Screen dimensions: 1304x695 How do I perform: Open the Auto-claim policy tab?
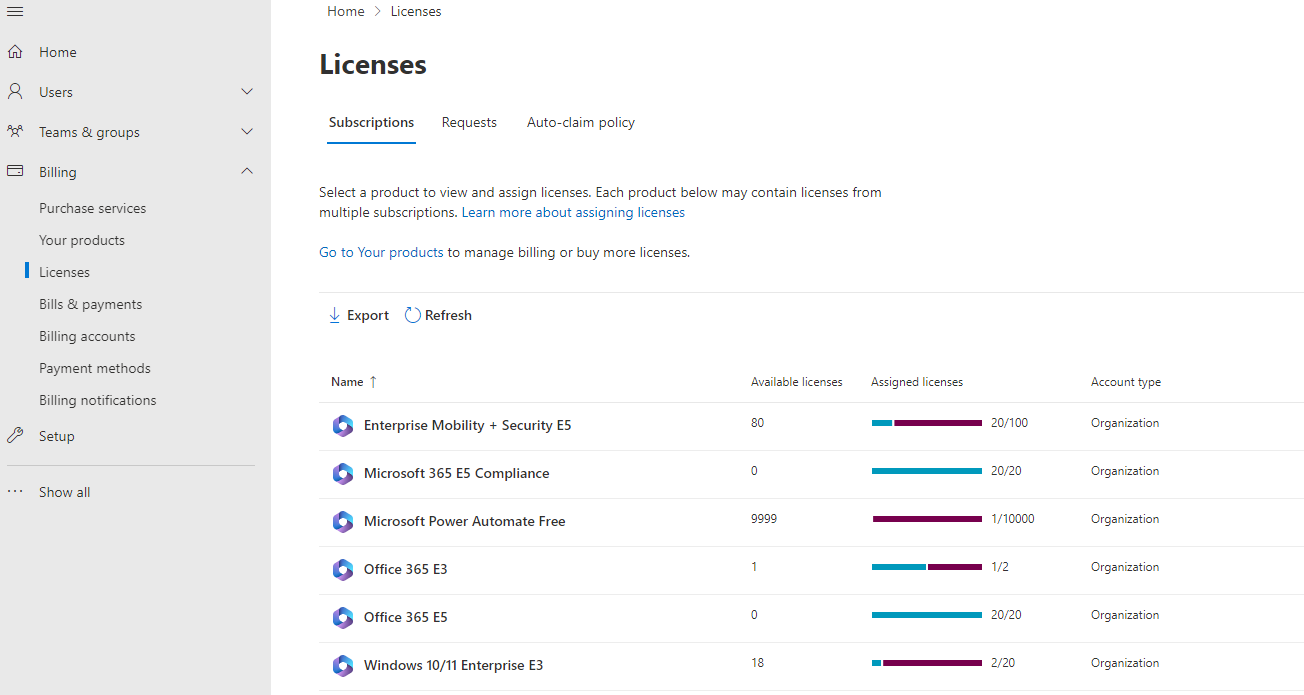click(581, 122)
